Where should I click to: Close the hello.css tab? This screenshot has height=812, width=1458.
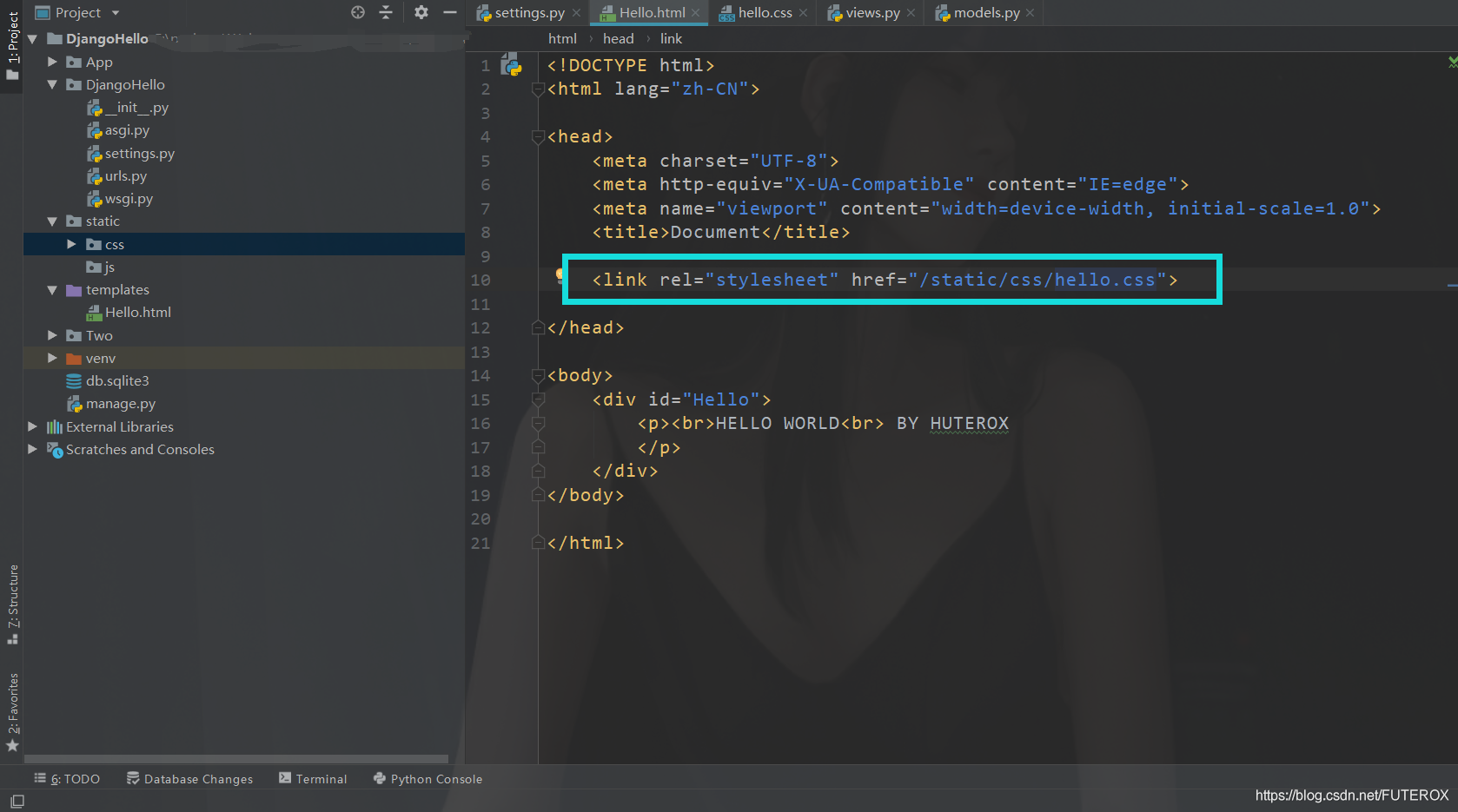803,13
